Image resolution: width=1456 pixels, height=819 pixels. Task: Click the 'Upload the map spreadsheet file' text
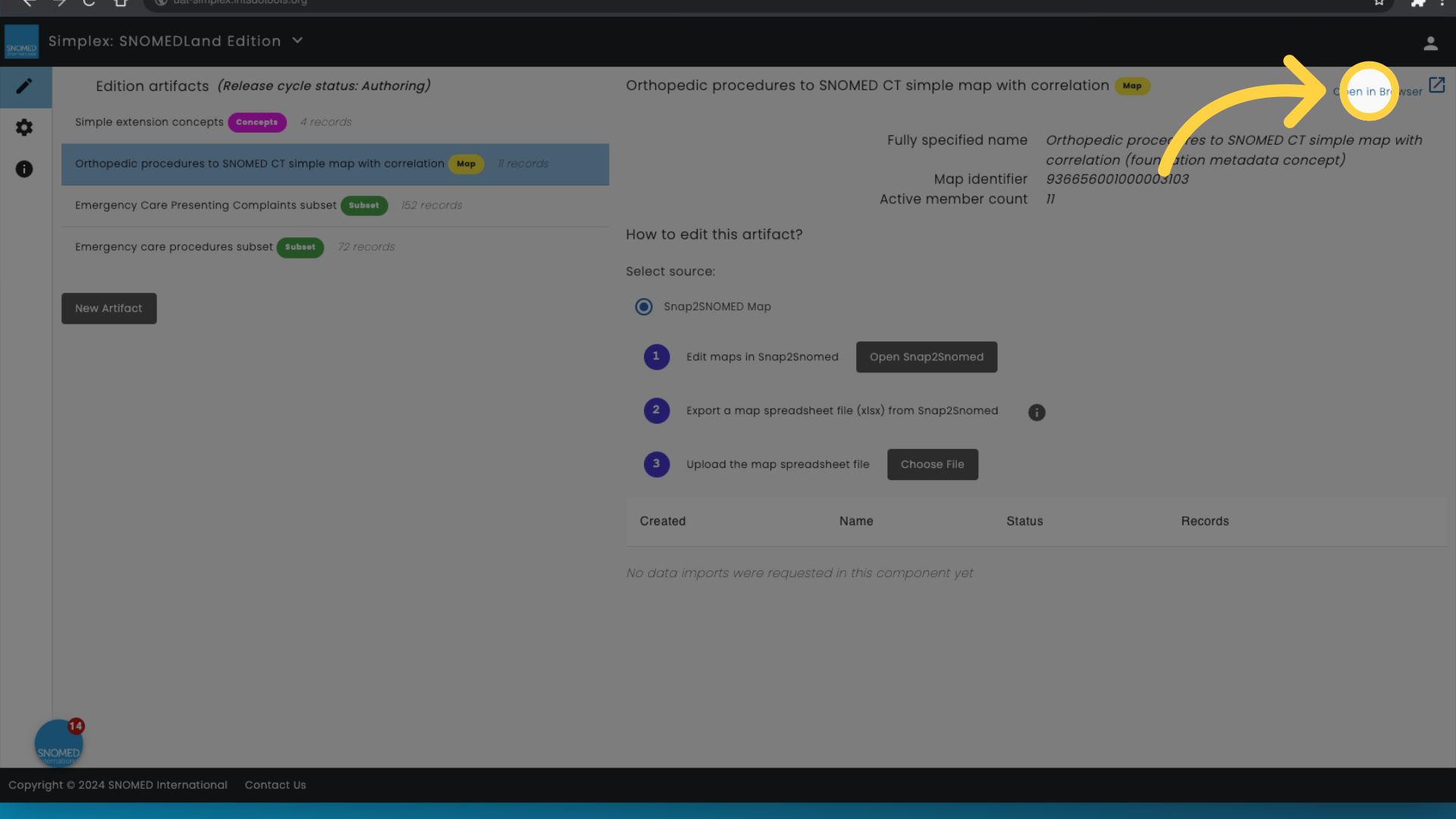tap(778, 465)
